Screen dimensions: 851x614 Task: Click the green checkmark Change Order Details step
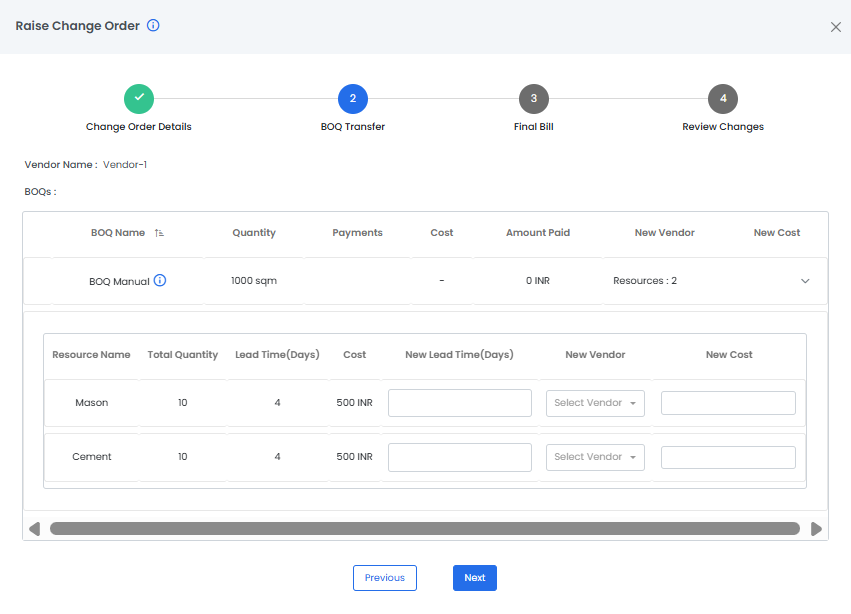[139, 98]
